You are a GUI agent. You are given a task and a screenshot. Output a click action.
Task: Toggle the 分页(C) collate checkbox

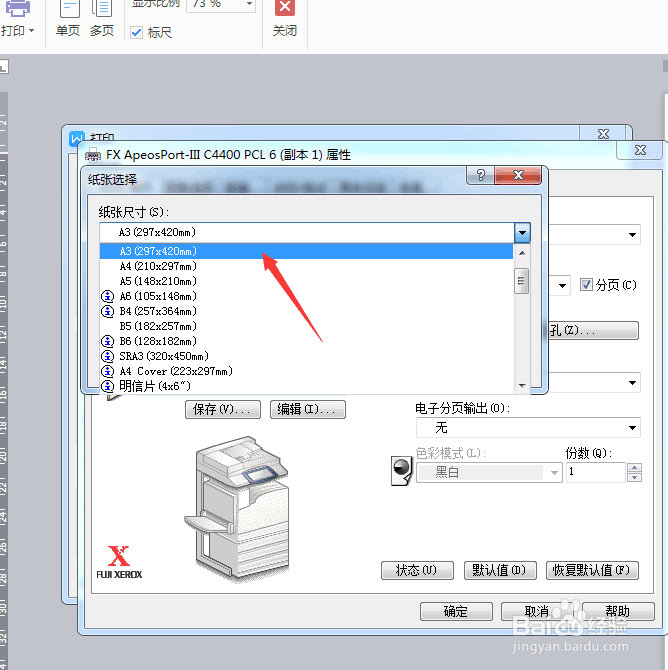click(x=586, y=285)
